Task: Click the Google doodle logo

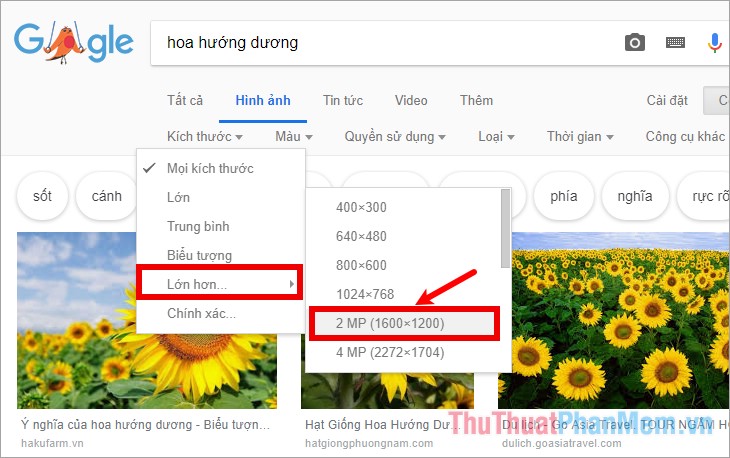Action: click(74, 42)
